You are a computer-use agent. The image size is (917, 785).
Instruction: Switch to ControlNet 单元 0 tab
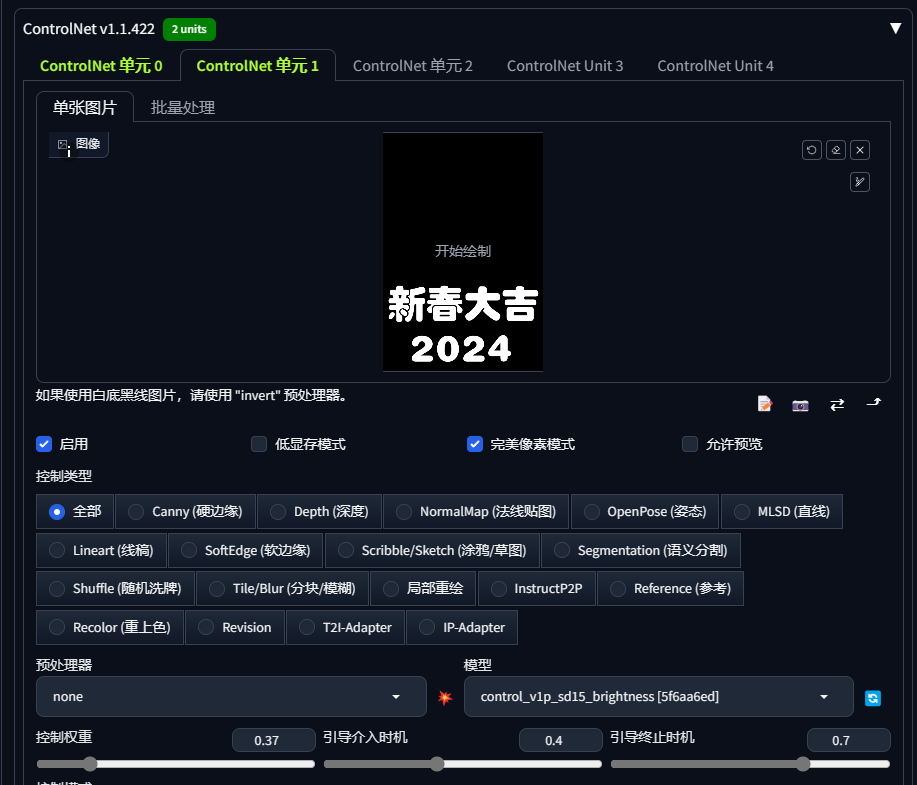(x=101, y=66)
